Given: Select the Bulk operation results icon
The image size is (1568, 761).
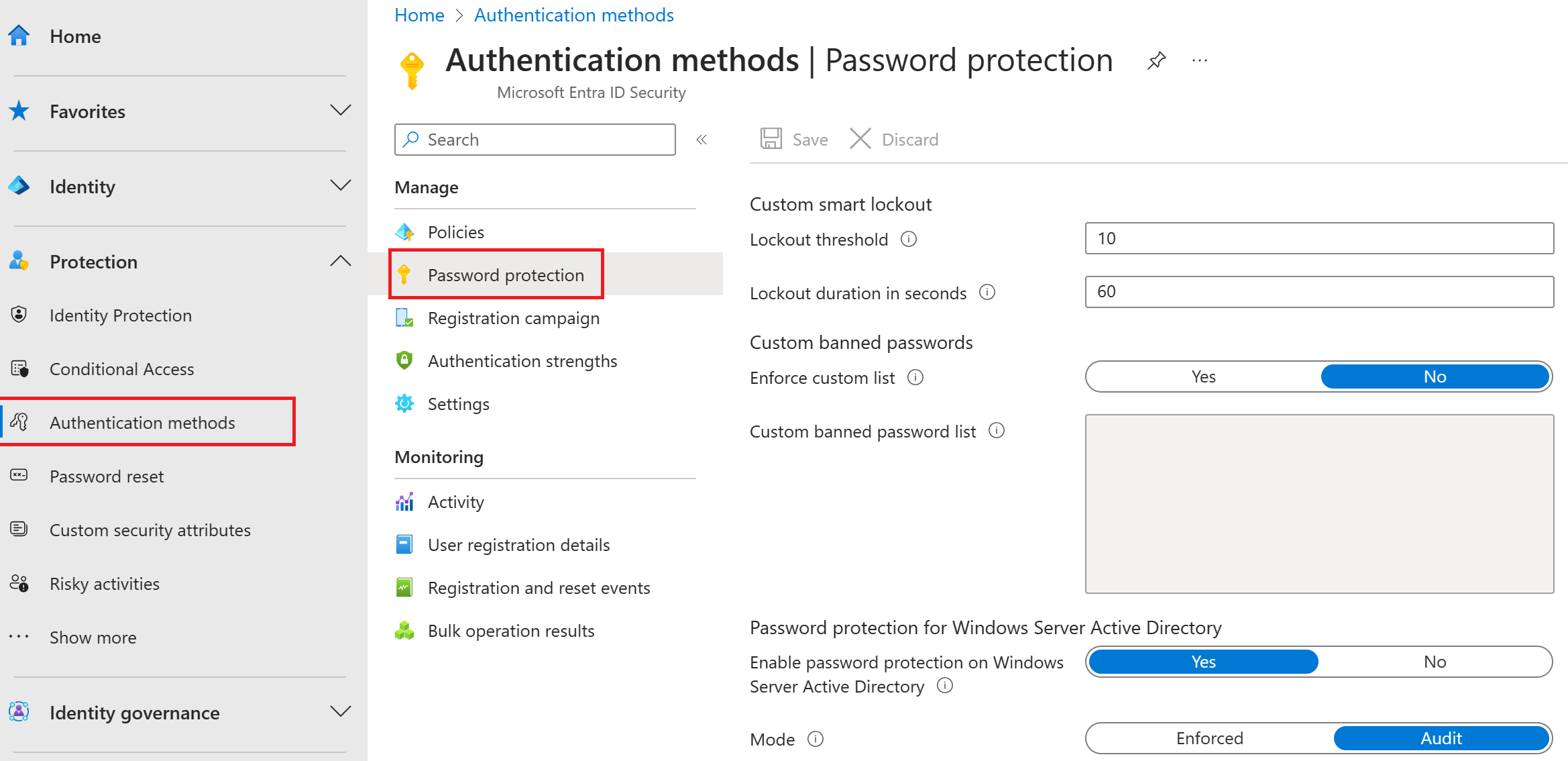Looking at the screenshot, I should (x=404, y=630).
